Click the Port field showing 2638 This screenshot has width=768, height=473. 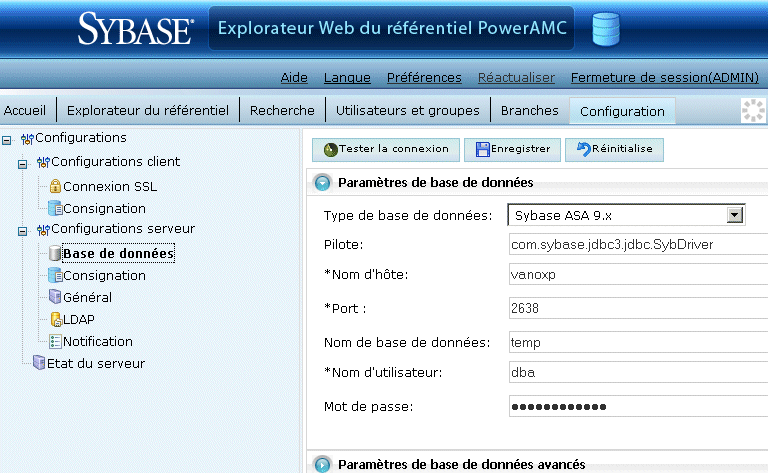638,308
